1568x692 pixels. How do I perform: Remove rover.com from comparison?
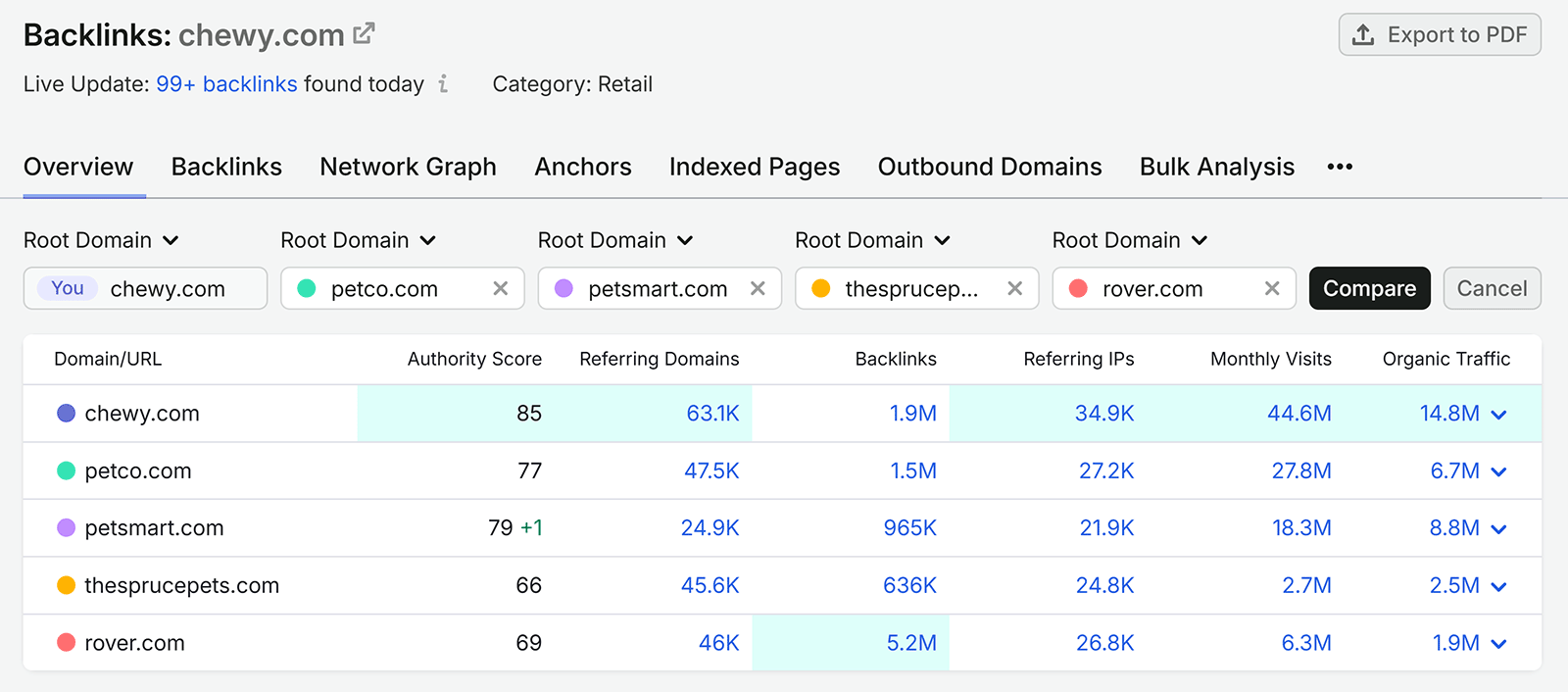pyautogui.click(x=1272, y=288)
